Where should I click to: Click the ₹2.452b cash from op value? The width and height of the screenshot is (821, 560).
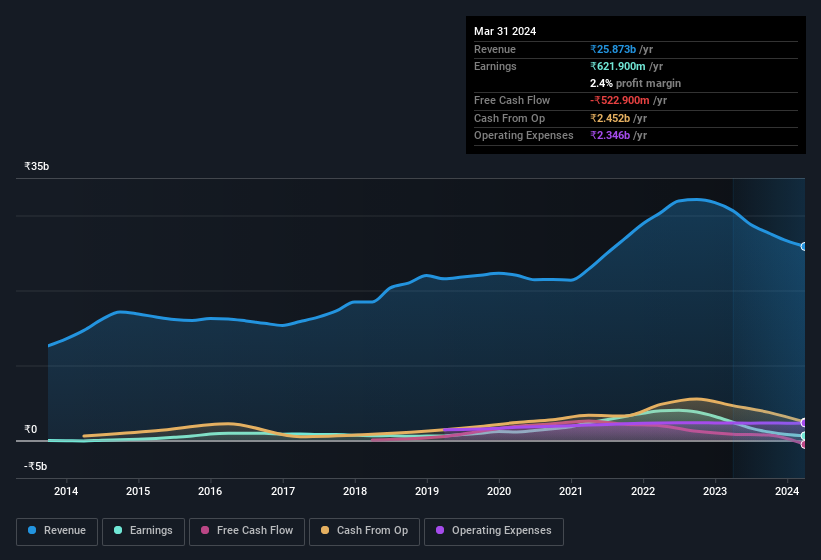coord(610,118)
